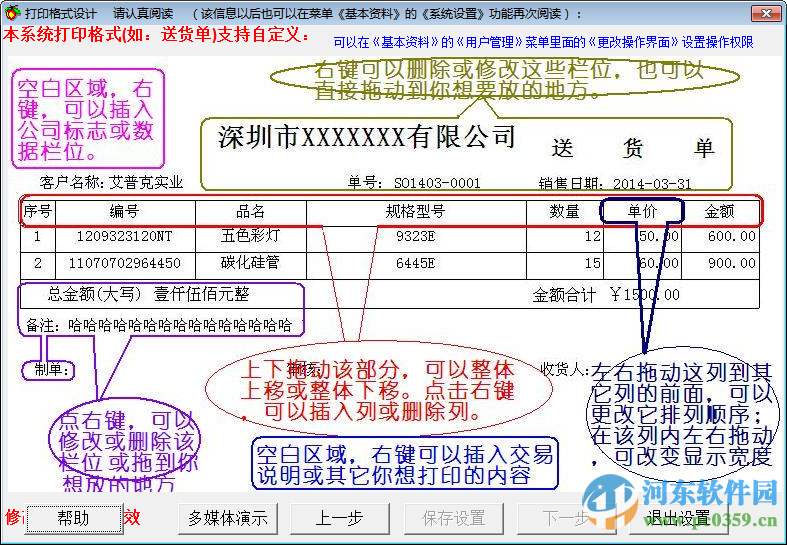Click the 金额合计 total field

[606, 295]
